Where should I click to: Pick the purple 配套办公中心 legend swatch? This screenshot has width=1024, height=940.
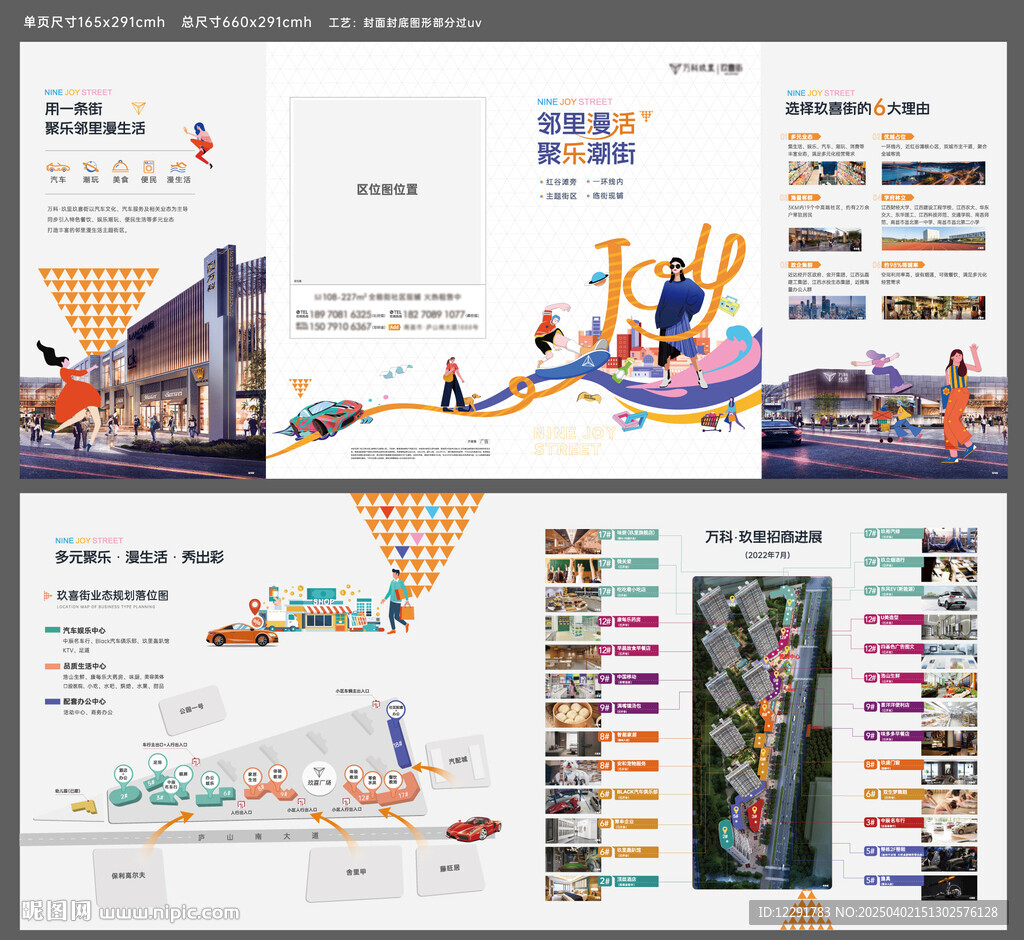(x=52, y=702)
